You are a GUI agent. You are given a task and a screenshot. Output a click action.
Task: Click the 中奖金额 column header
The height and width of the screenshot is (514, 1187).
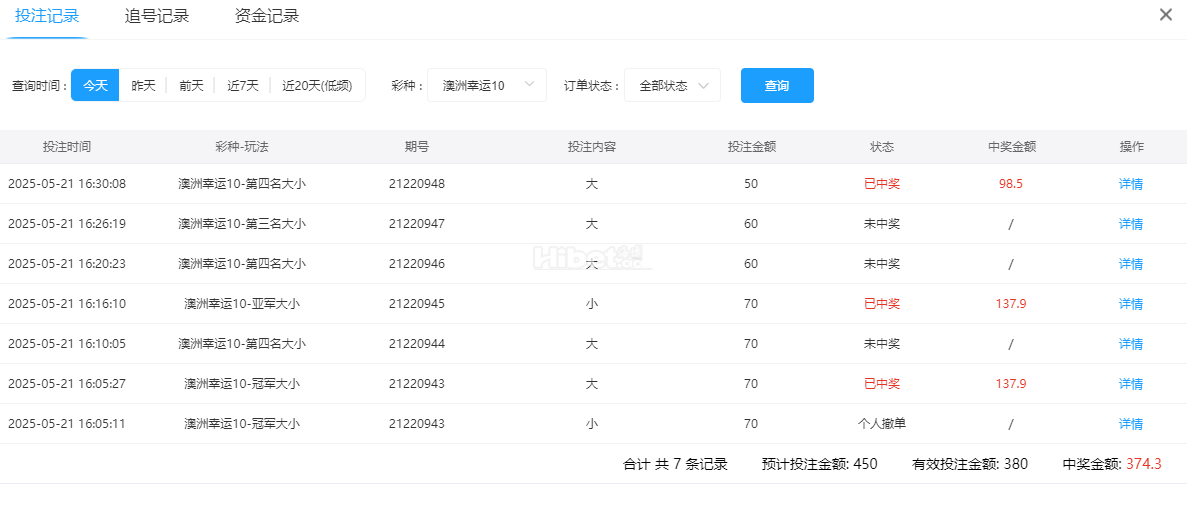coord(1011,147)
